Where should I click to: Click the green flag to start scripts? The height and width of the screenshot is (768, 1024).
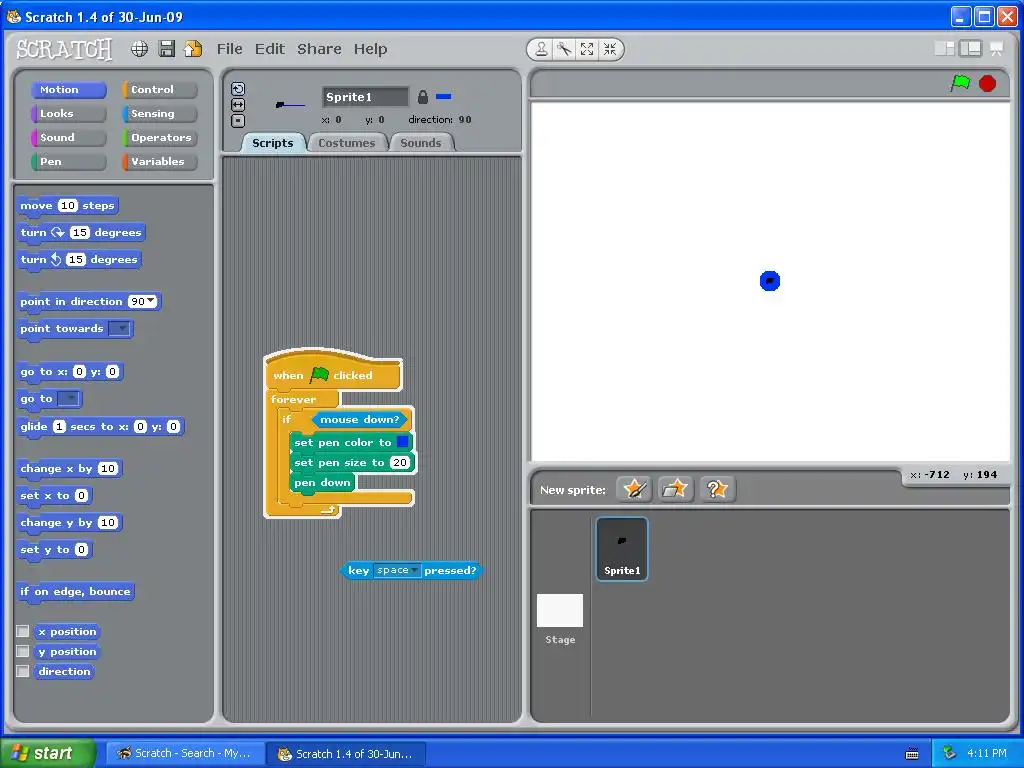click(x=960, y=83)
